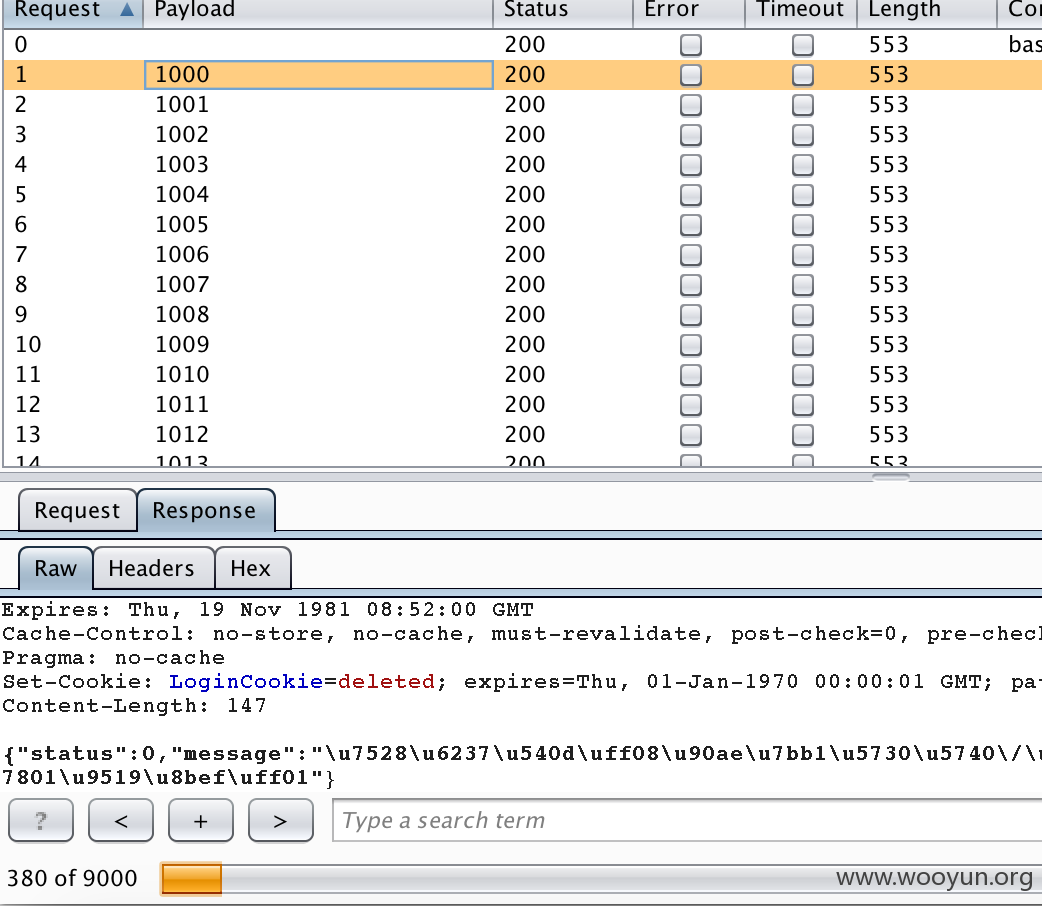Select row with payload 1010
This screenshot has width=1042, height=906.
point(522,374)
